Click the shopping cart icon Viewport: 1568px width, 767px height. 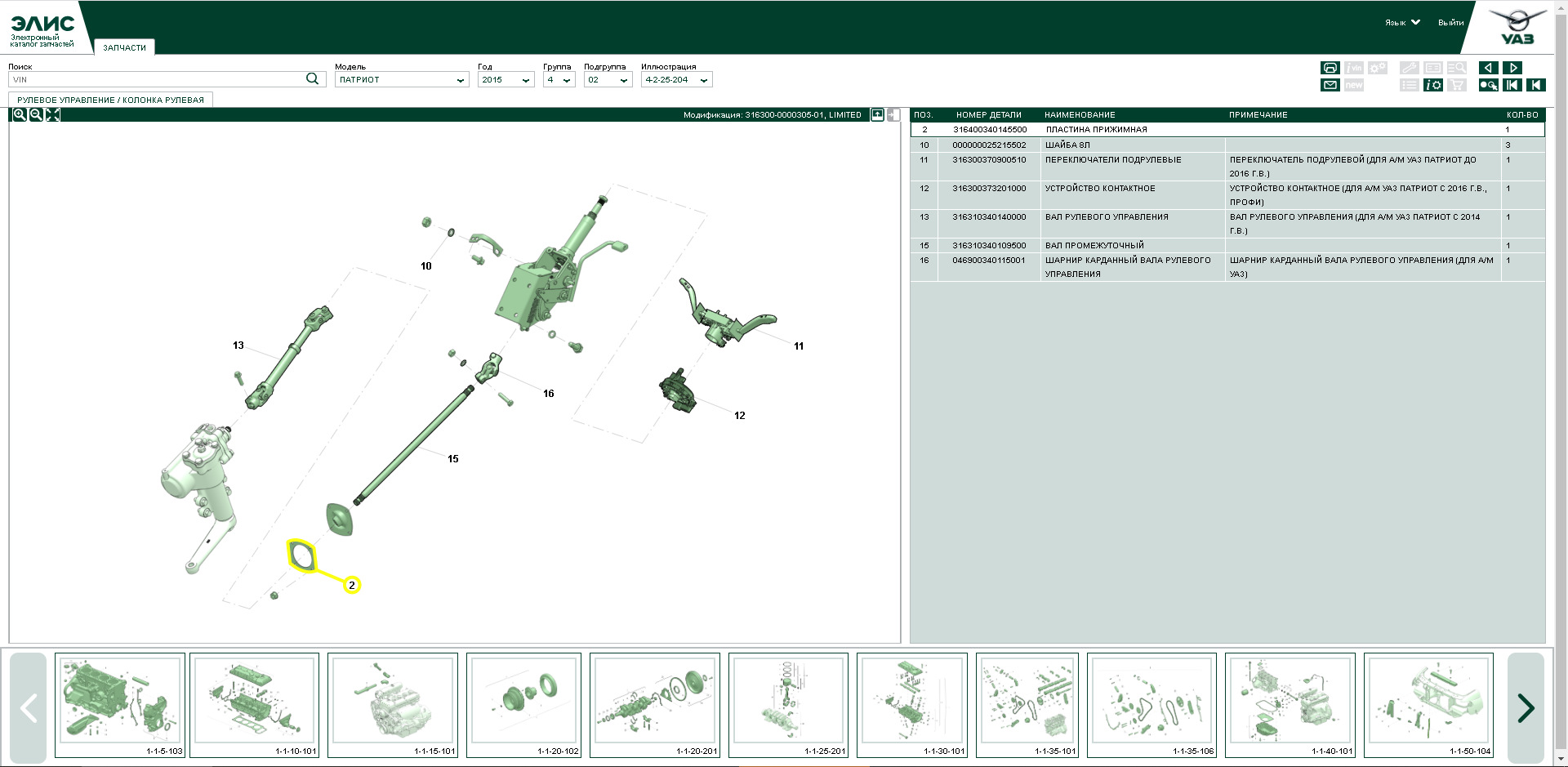[x=1457, y=85]
